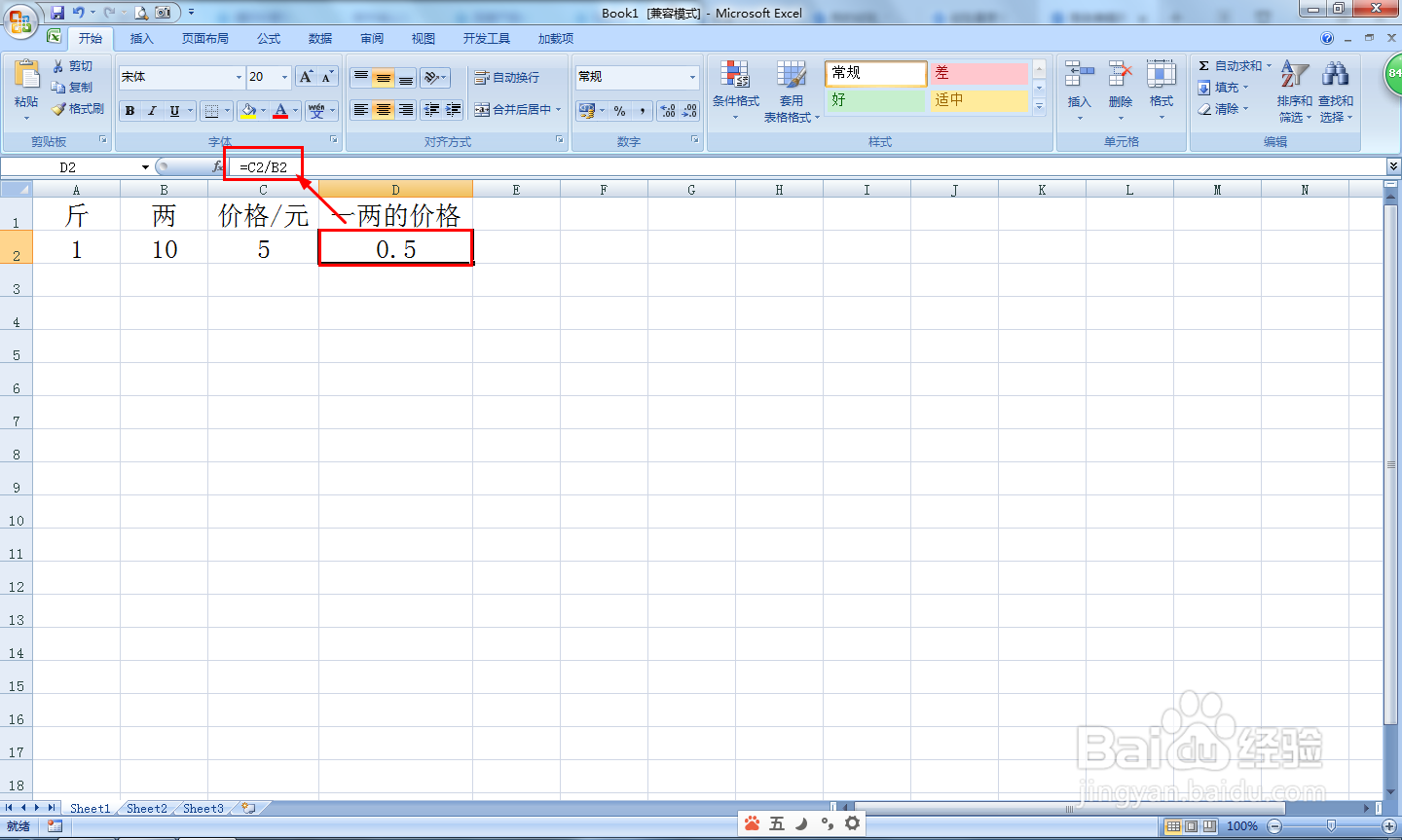Apply cell borders icon
Image resolution: width=1402 pixels, height=840 pixels.
[212, 111]
